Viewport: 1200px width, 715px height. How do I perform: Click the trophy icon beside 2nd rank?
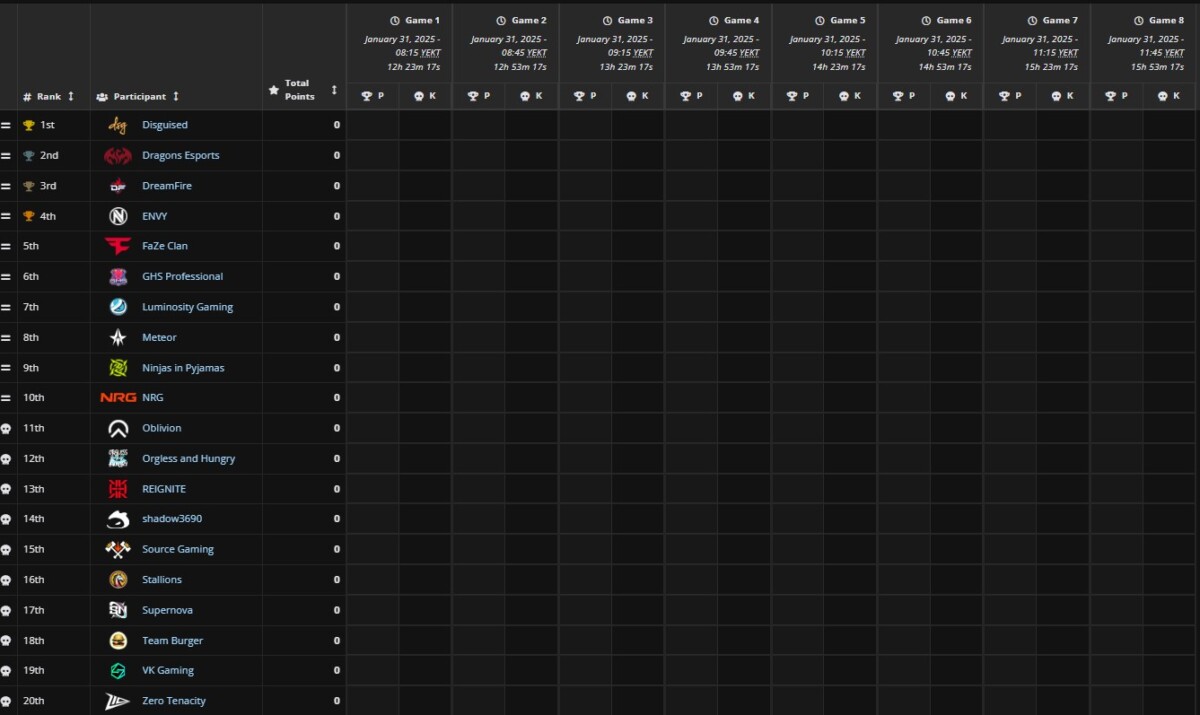coord(29,156)
